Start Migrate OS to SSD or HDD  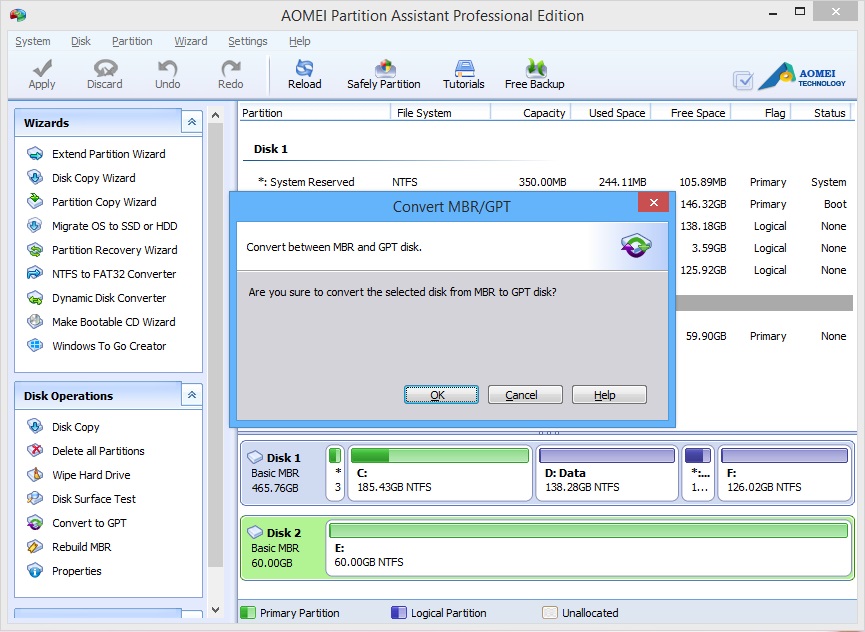[x=115, y=226]
